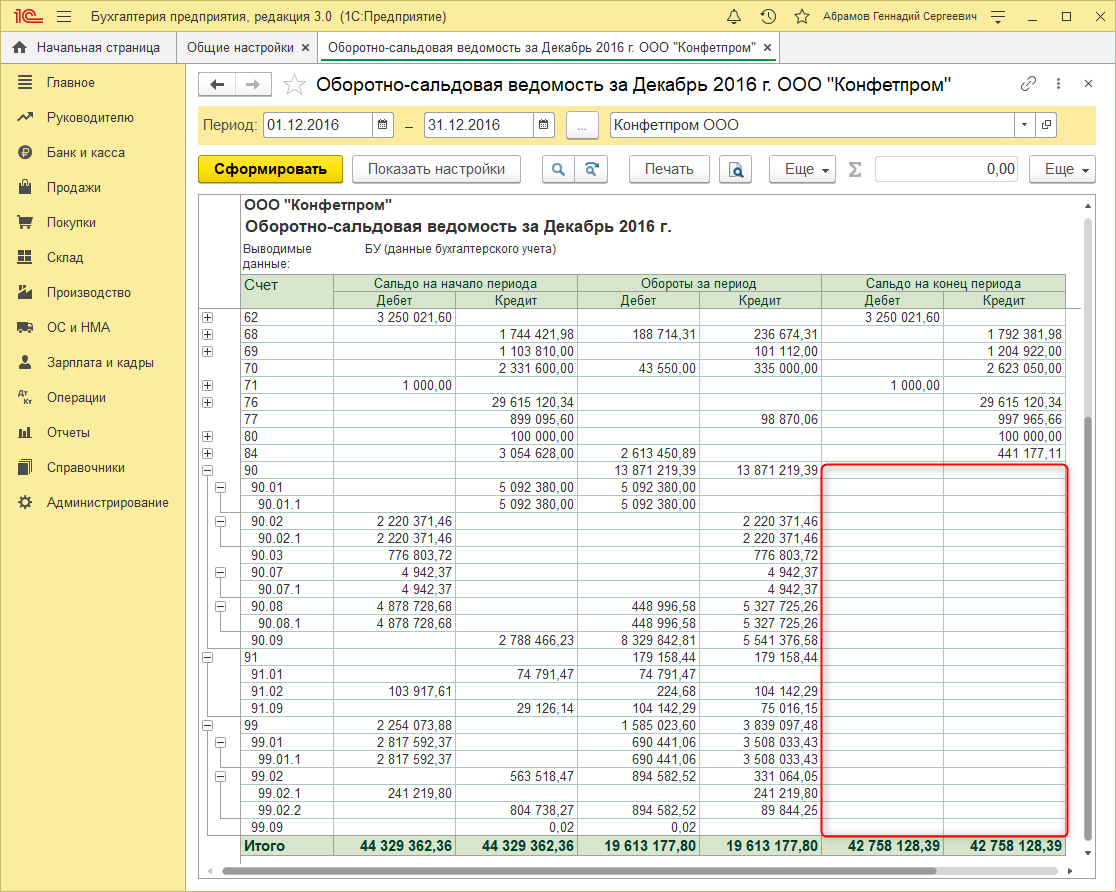Image resolution: width=1116 pixels, height=892 pixels.
Task: Open the Еще dropdown beside print preview
Action: click(x=802, y=170)
